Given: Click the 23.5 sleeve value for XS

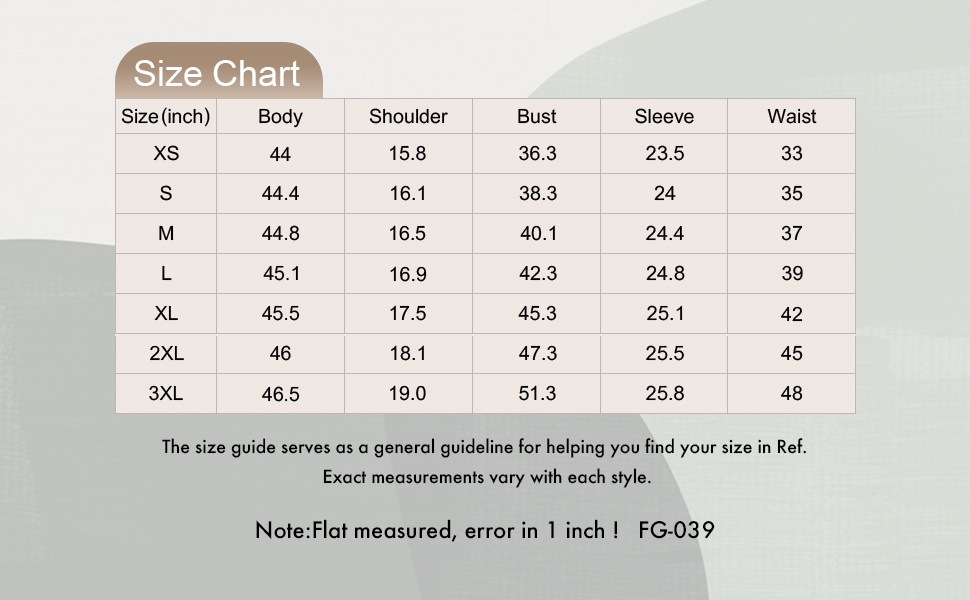Looking at the screenshot, I should (664, 154).
